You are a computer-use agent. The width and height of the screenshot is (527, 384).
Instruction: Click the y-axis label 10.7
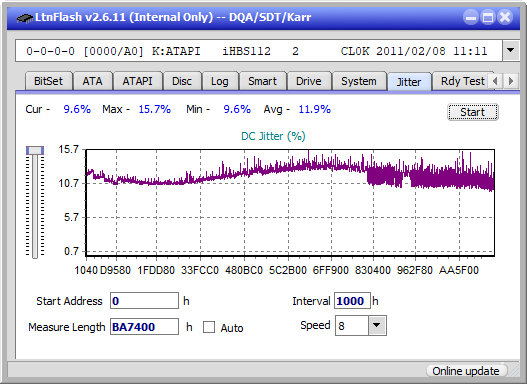pyautogui.click(x=68, y=183)
